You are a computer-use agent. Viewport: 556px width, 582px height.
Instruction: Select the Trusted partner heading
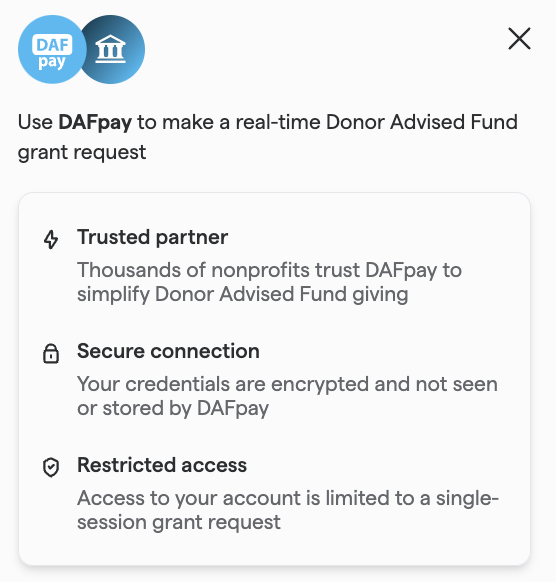[152, 237]
